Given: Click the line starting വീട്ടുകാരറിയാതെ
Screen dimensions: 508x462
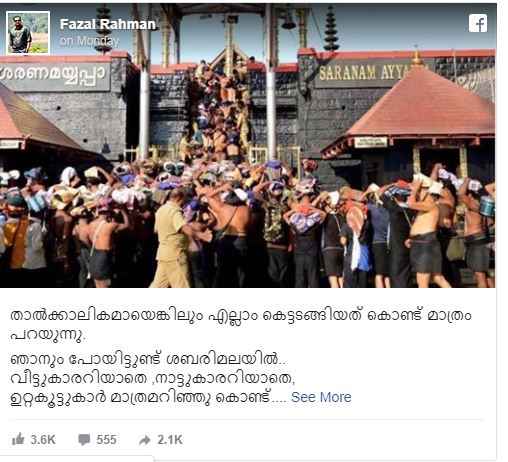Looking at the screenshot, I should click(x=152, y=378).
